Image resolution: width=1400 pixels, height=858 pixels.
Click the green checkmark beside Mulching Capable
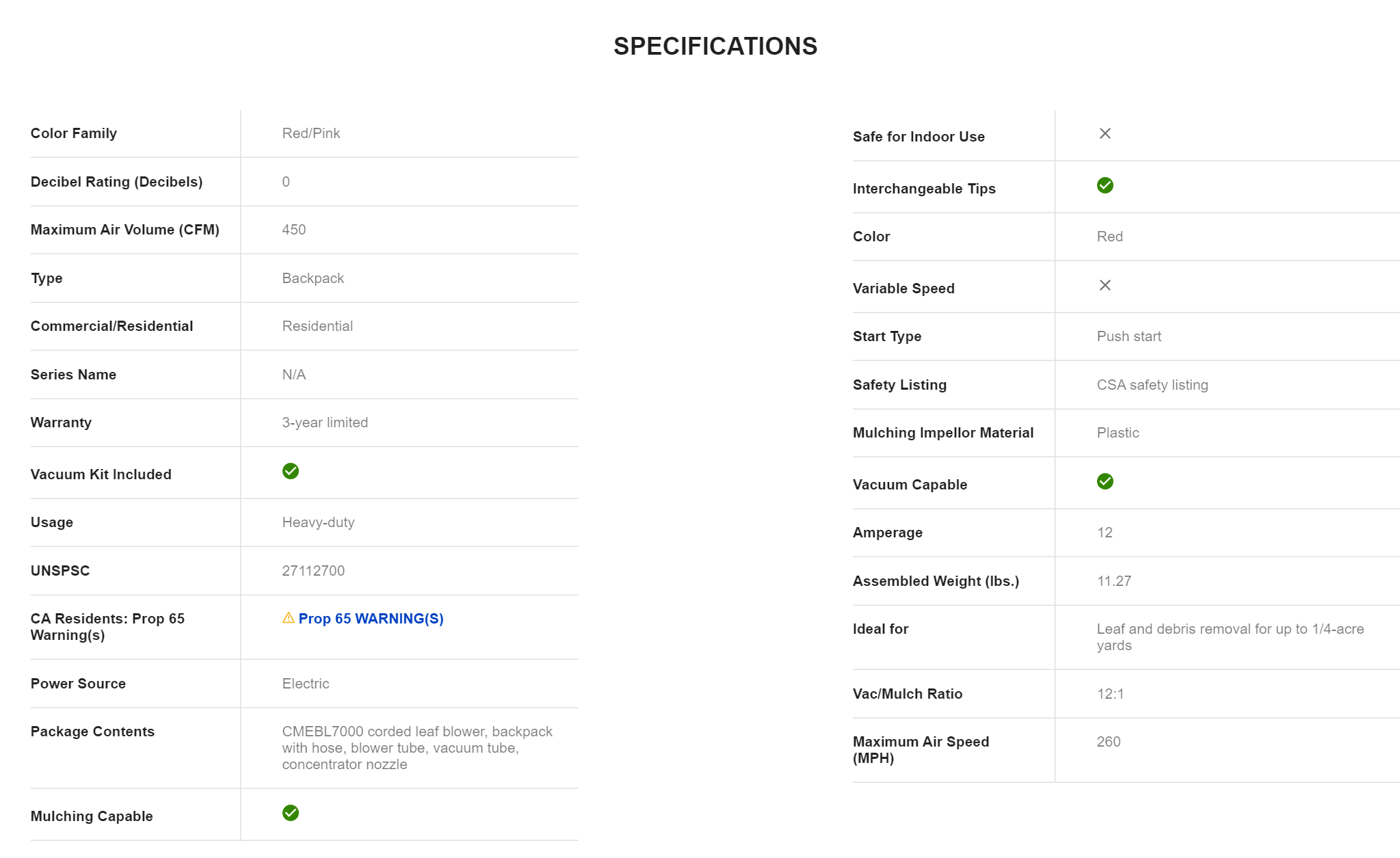tap(291, 813)
